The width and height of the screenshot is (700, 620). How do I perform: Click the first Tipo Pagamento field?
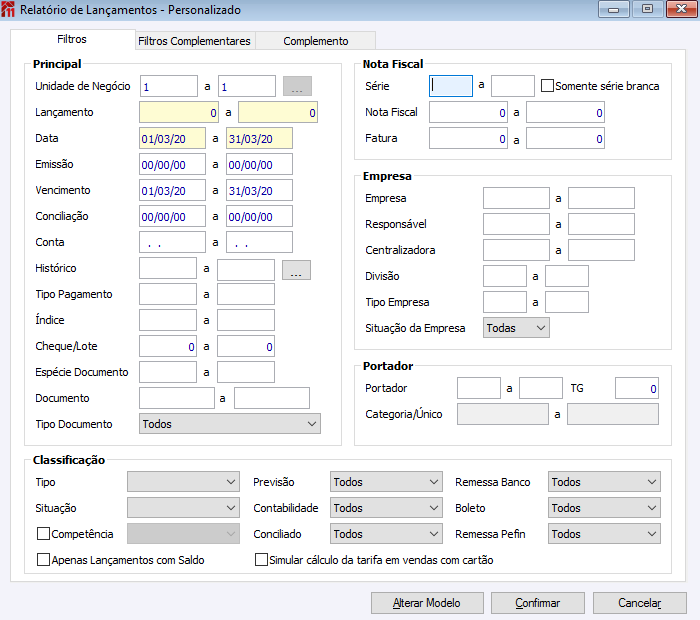point(168,294)
